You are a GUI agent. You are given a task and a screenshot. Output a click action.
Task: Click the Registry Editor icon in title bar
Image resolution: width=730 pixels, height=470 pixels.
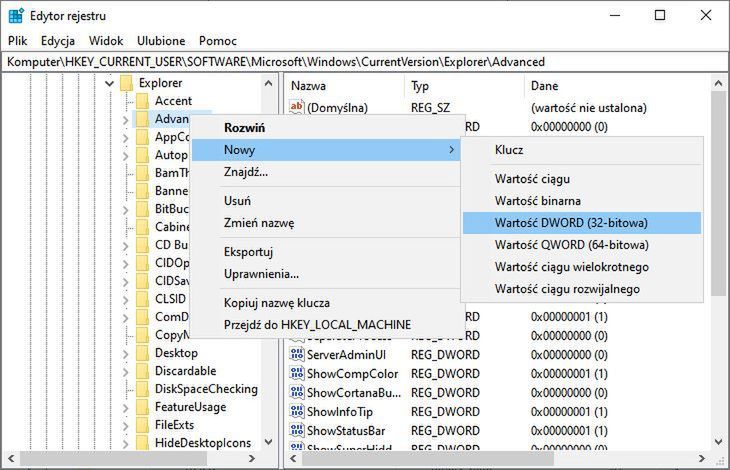16,15
